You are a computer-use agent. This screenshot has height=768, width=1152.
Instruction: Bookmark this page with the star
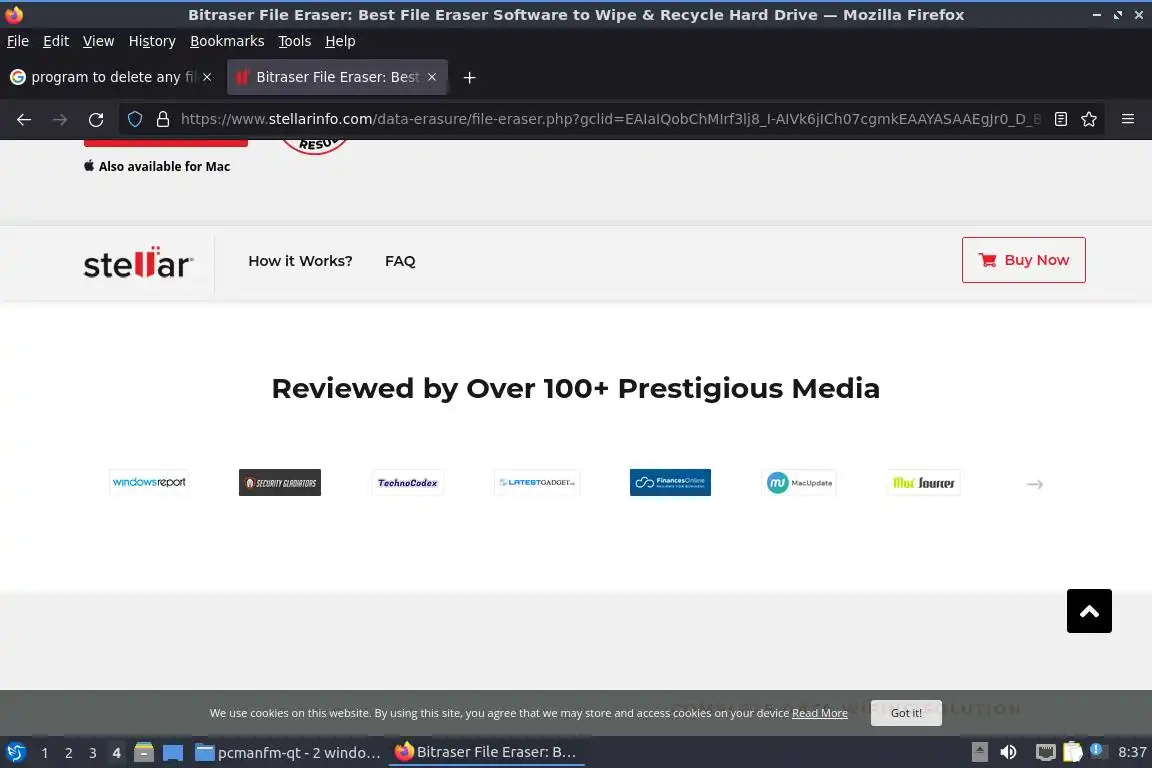[x=1089, y=119]
